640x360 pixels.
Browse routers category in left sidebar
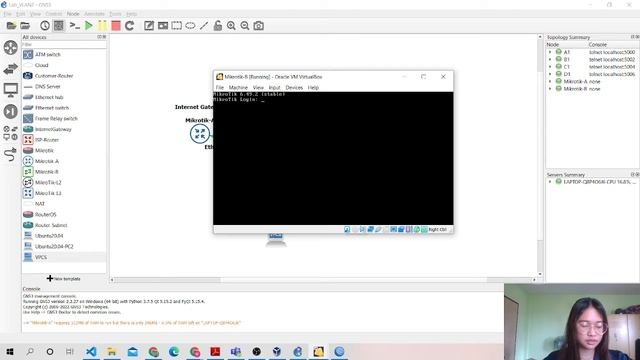(11, 47)
